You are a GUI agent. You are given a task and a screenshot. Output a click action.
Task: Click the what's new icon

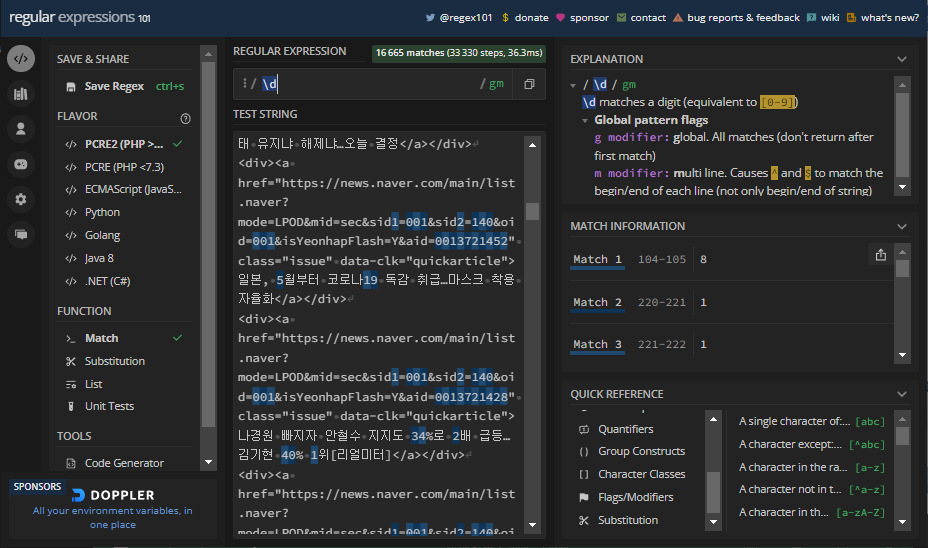point(851,18)
